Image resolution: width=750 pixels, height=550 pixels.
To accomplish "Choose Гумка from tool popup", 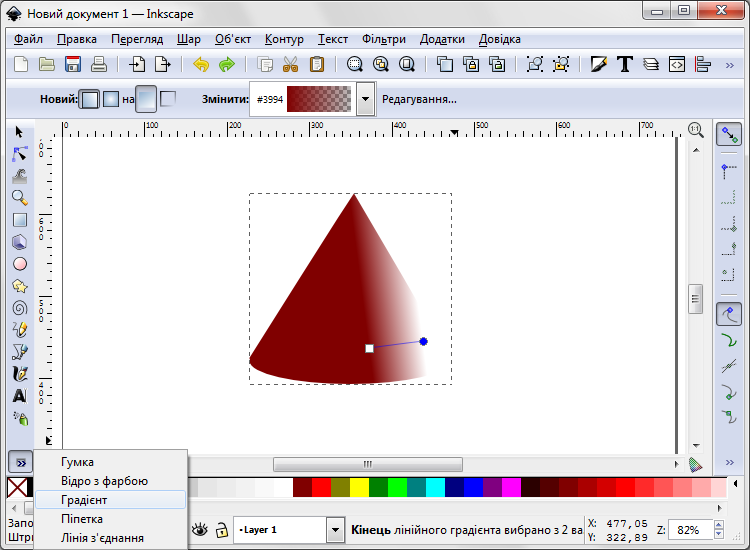I will click(x=110, y=462).
